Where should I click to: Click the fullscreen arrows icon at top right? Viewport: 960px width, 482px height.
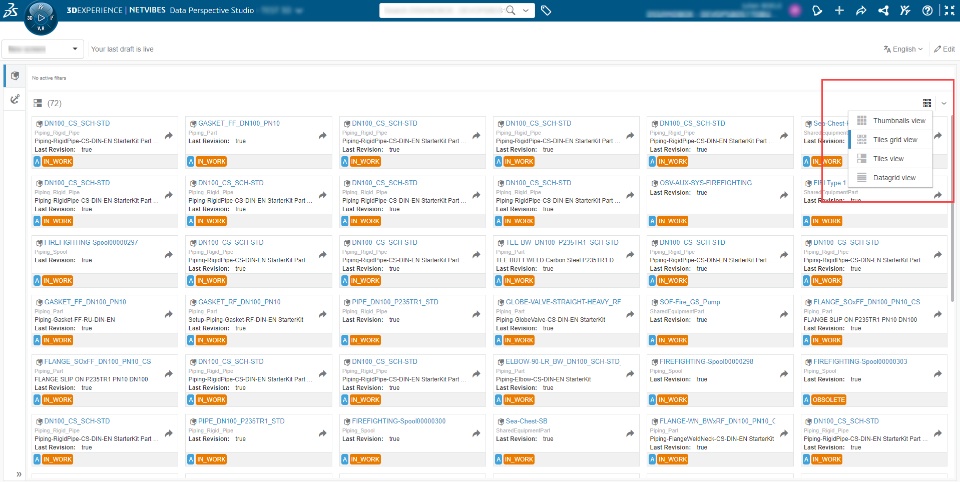[x=948, y=10]
